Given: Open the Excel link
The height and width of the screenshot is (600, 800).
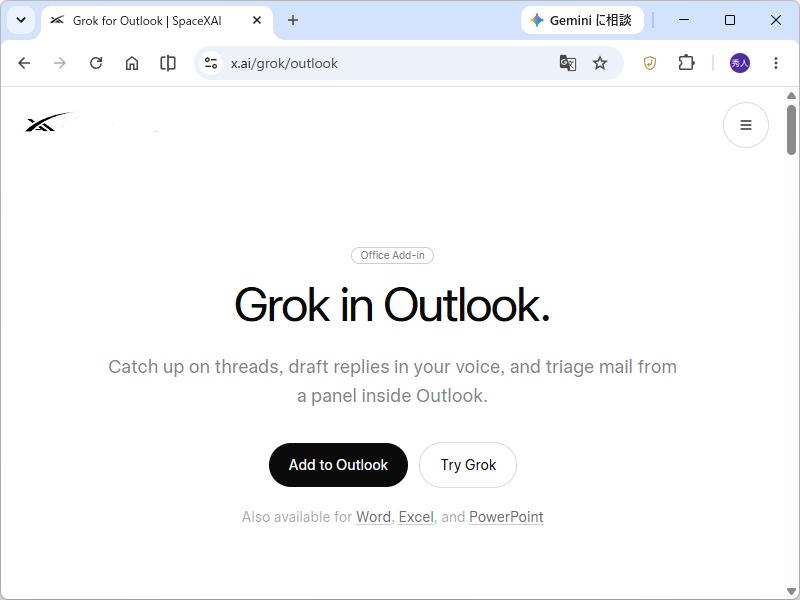Looking at the screenshot, I should 416,517.
